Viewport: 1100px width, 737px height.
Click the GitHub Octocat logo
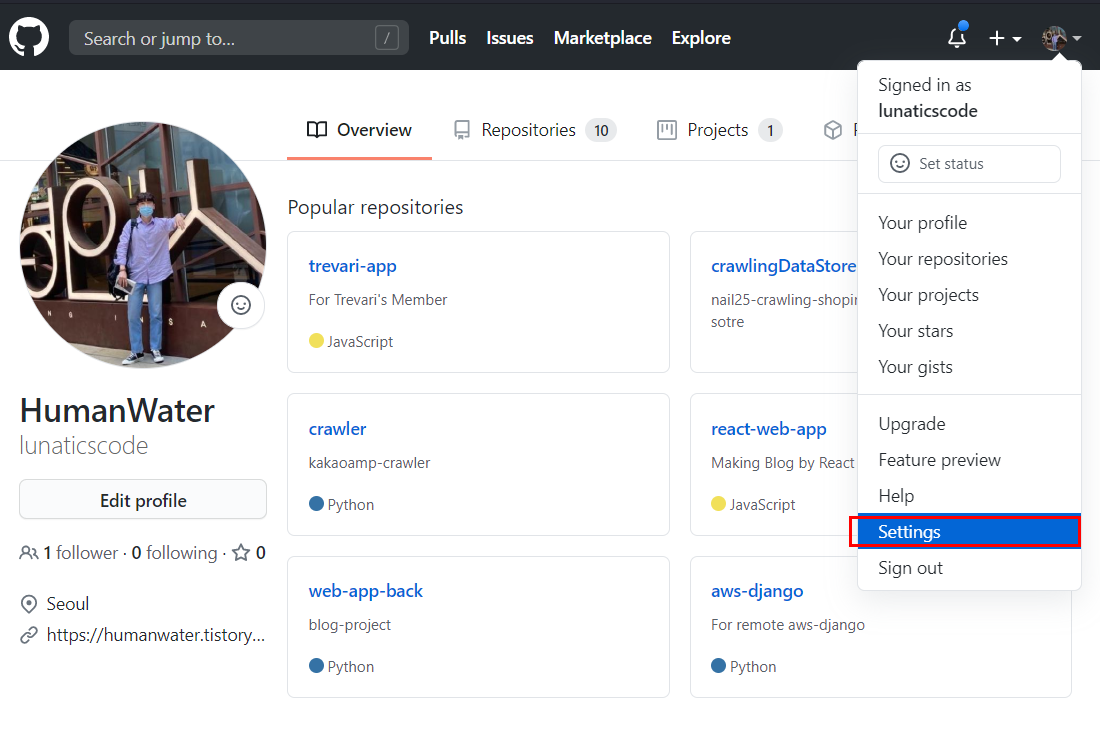29,37
